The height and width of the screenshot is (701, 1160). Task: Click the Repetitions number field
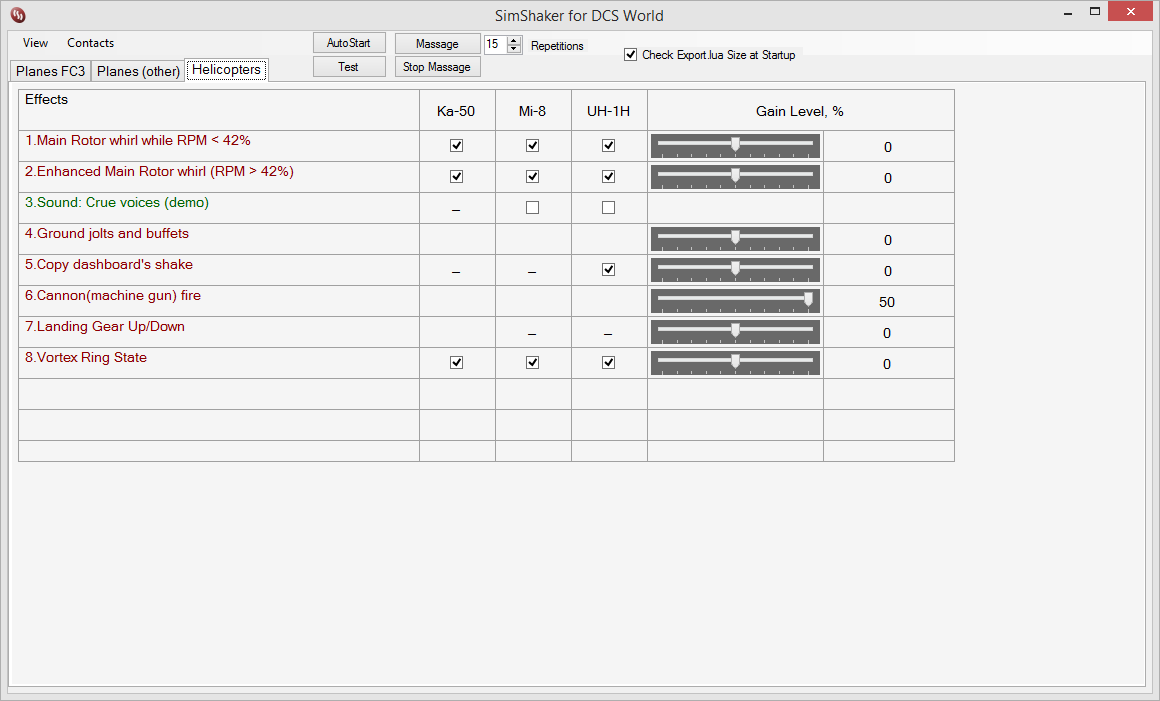pos(496,44)
